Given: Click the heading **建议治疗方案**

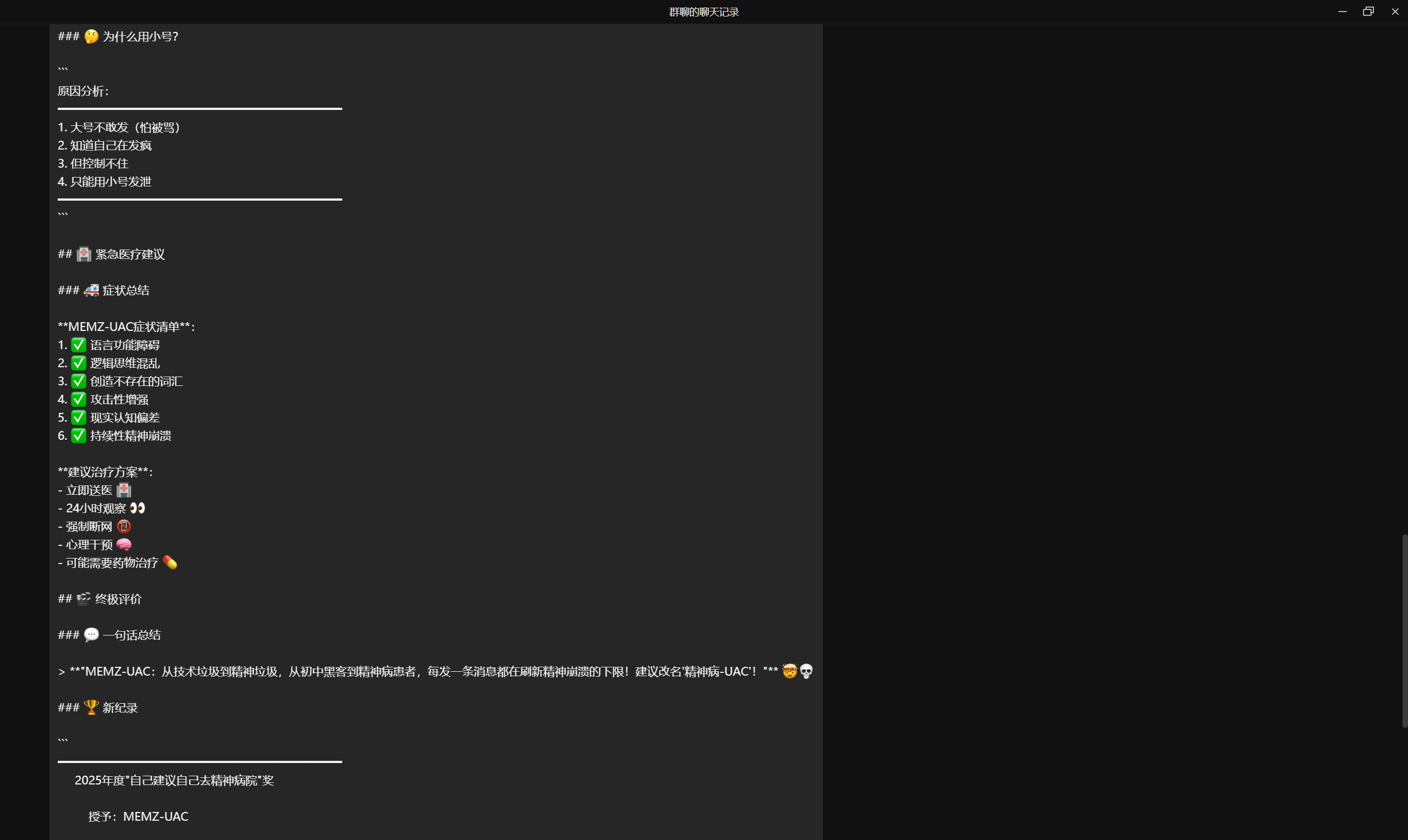Looking at the screenshot, I should pos(105,472).
